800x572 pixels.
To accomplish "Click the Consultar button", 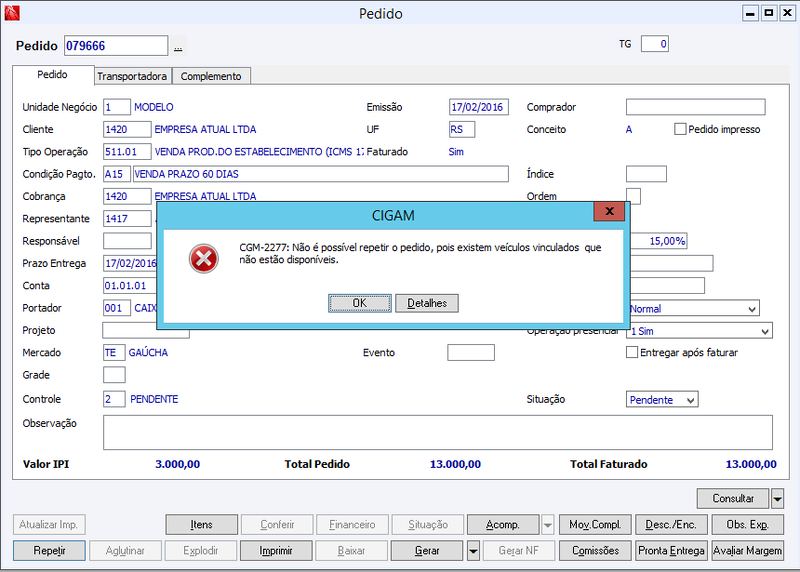I will 733,499.
